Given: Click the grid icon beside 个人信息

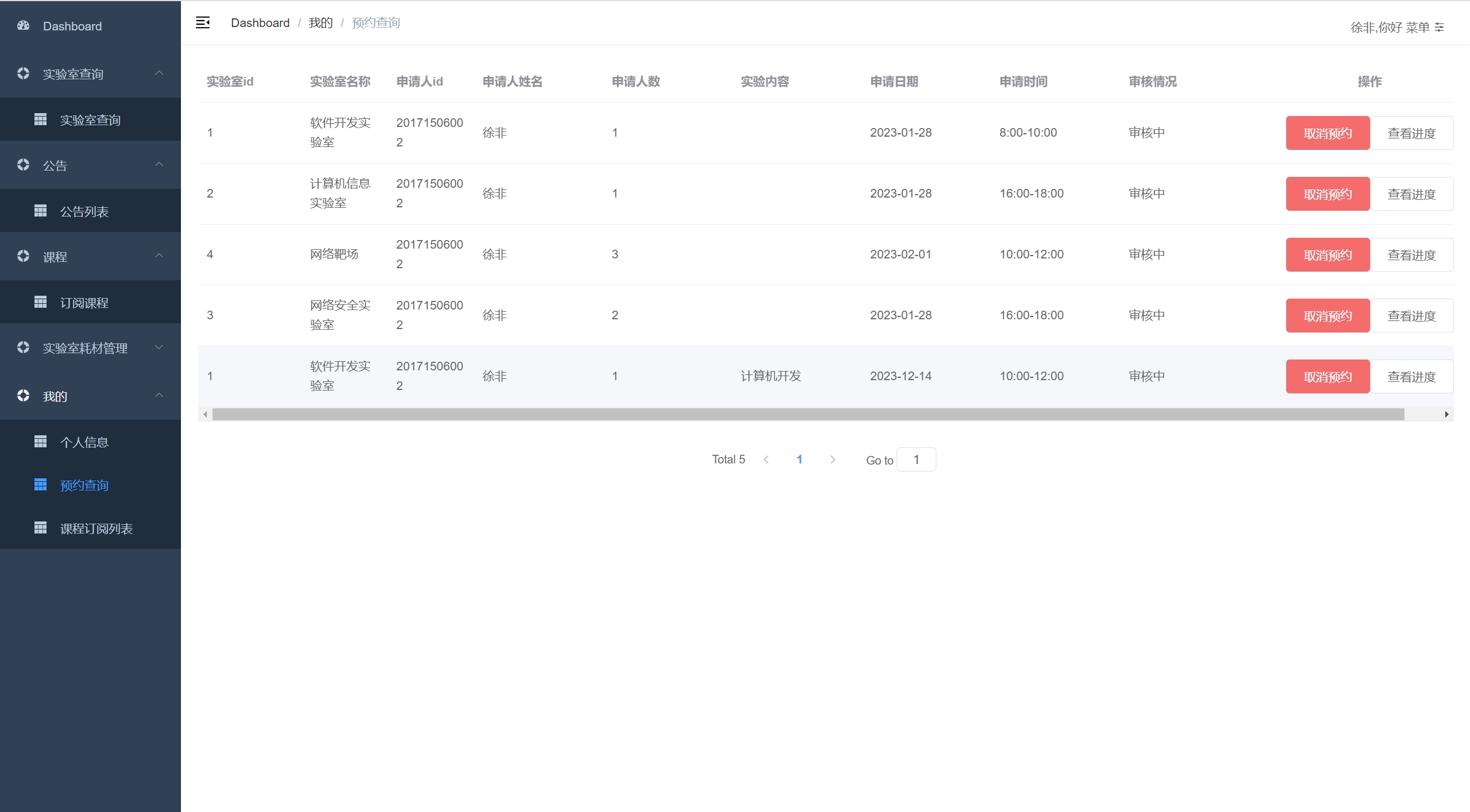Looking at the screenshot, I should pyautogui.click(x=40, y=442).
